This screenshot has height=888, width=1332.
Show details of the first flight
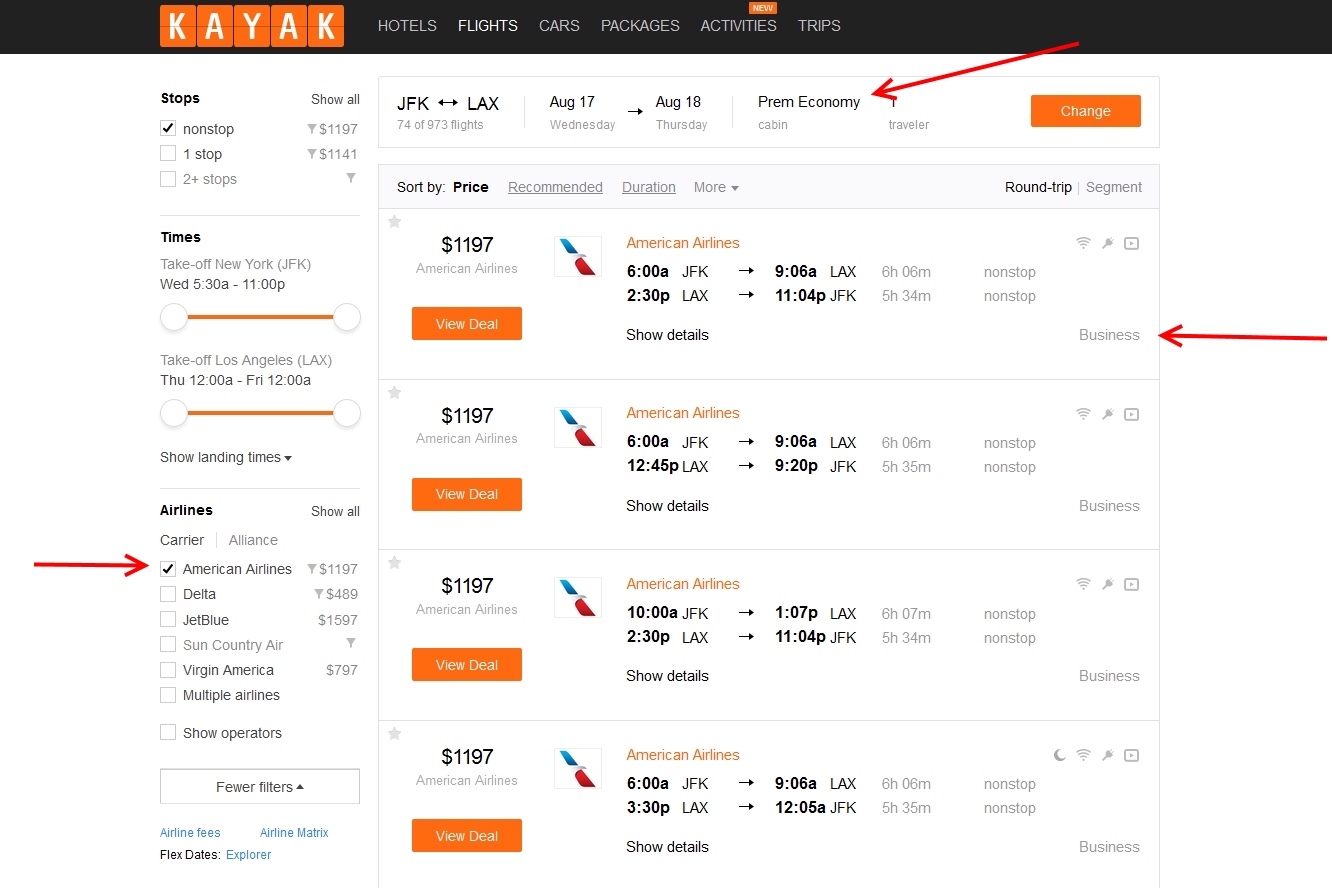coord(667,335)
